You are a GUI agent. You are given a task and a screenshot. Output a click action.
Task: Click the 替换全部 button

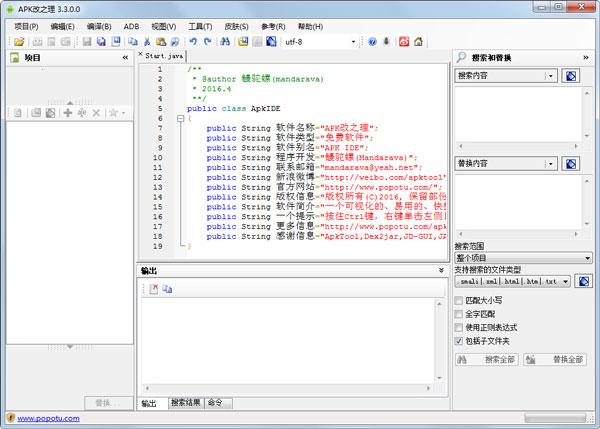(x=555, y=359)
